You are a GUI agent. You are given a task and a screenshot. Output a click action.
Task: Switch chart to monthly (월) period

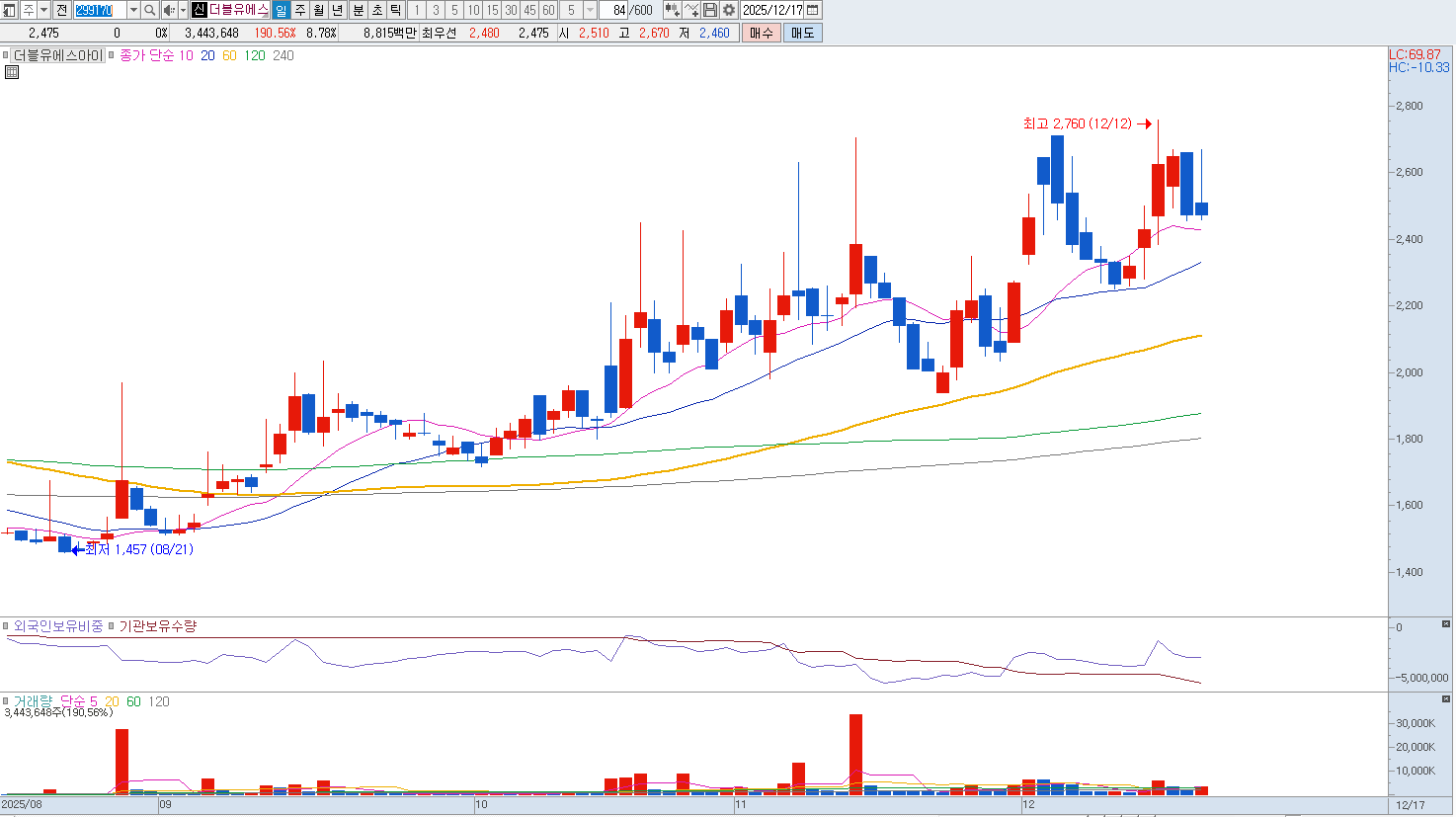click(x=319, y=10)
